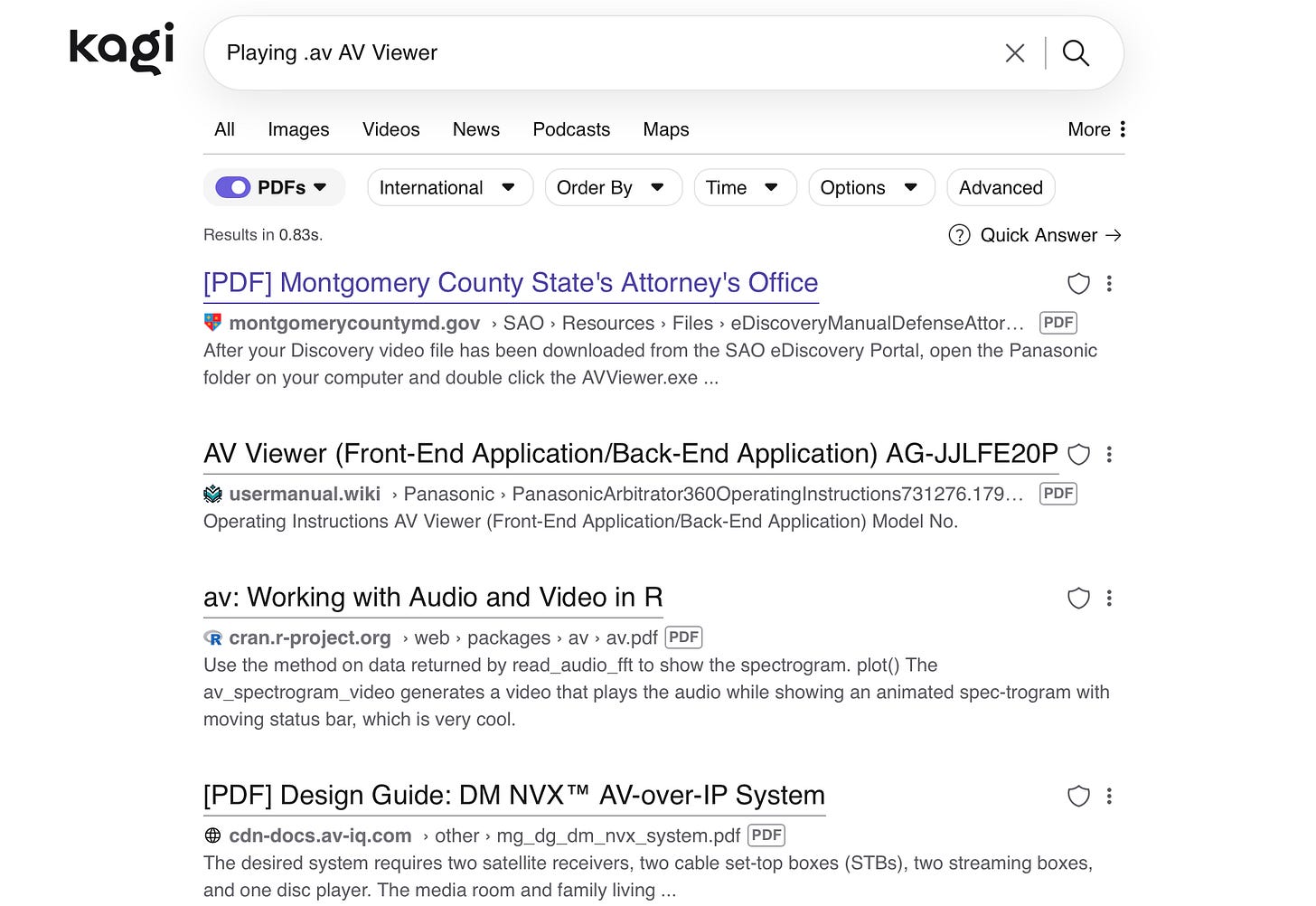The height and width of the screenshot is (906, 1316).
Task: Click PDF badge next to mg_dg_dm_nvx_system.pdf
Action: point(766,835)
